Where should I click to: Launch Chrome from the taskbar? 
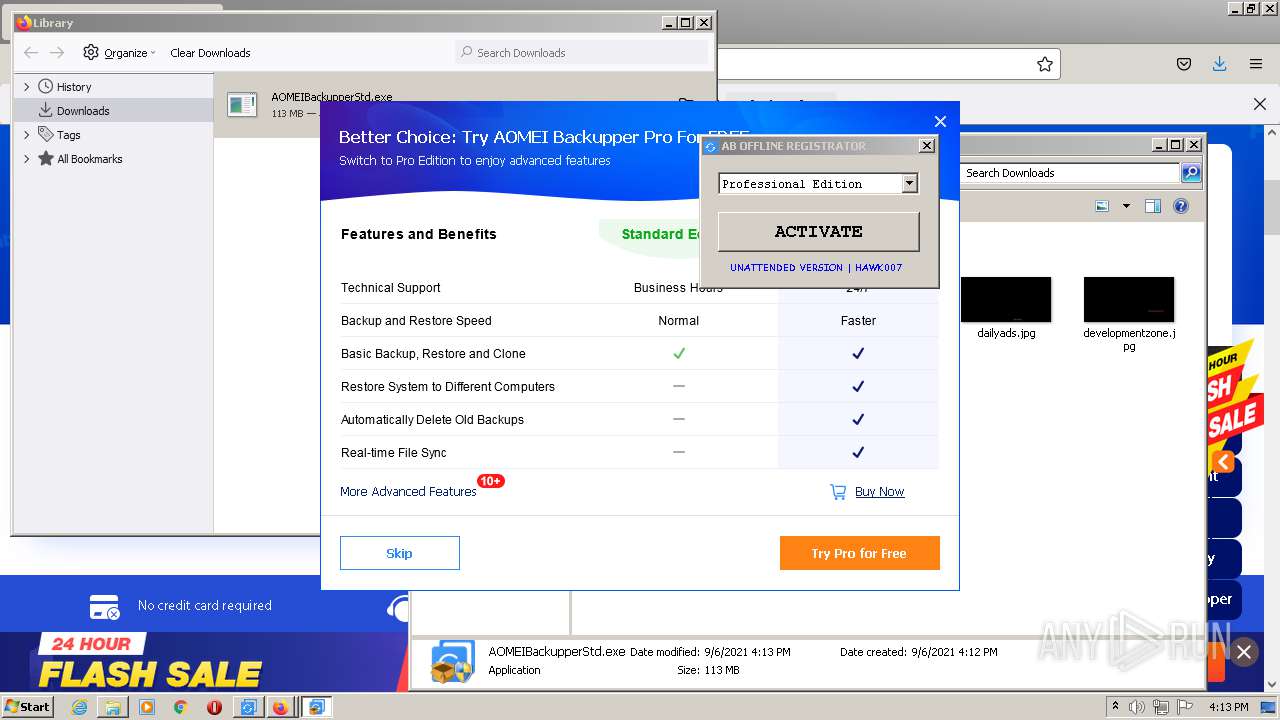point(181,707)
